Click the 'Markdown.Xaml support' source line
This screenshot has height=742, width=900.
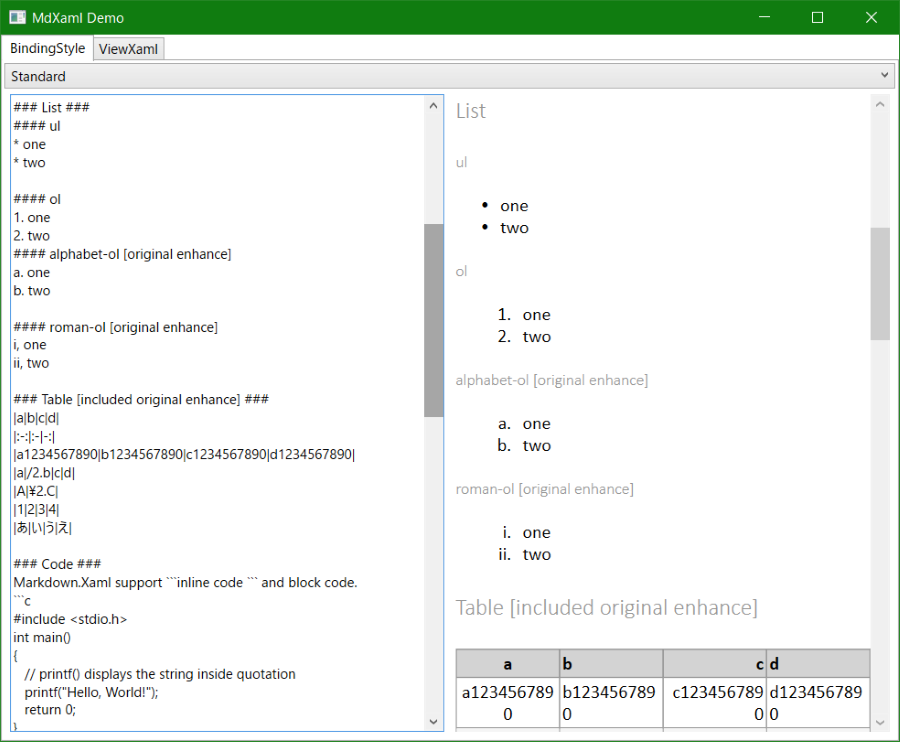[x=185, y=582]
